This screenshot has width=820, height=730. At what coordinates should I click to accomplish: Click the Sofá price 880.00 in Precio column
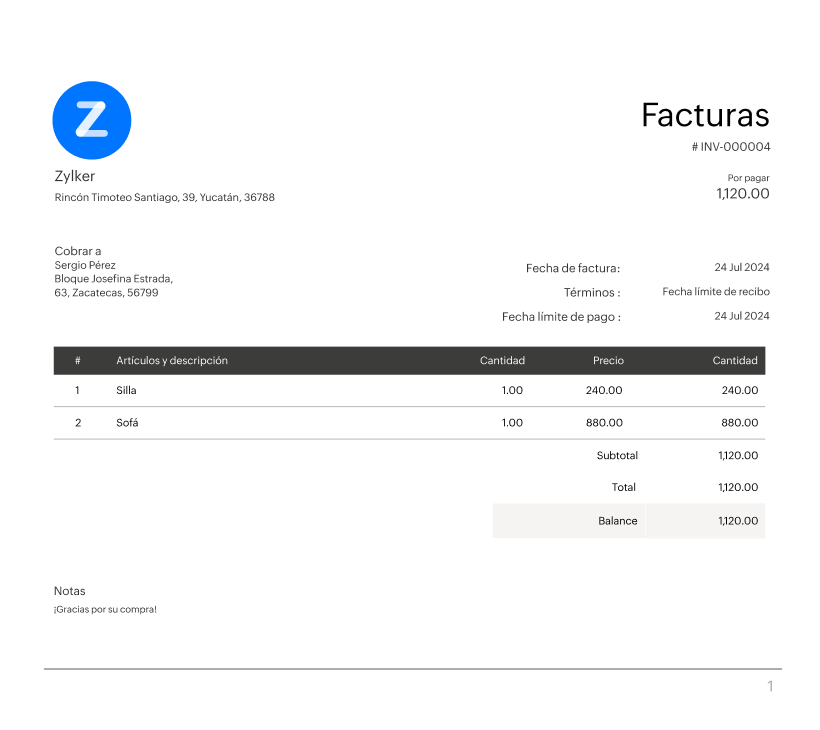604,423
